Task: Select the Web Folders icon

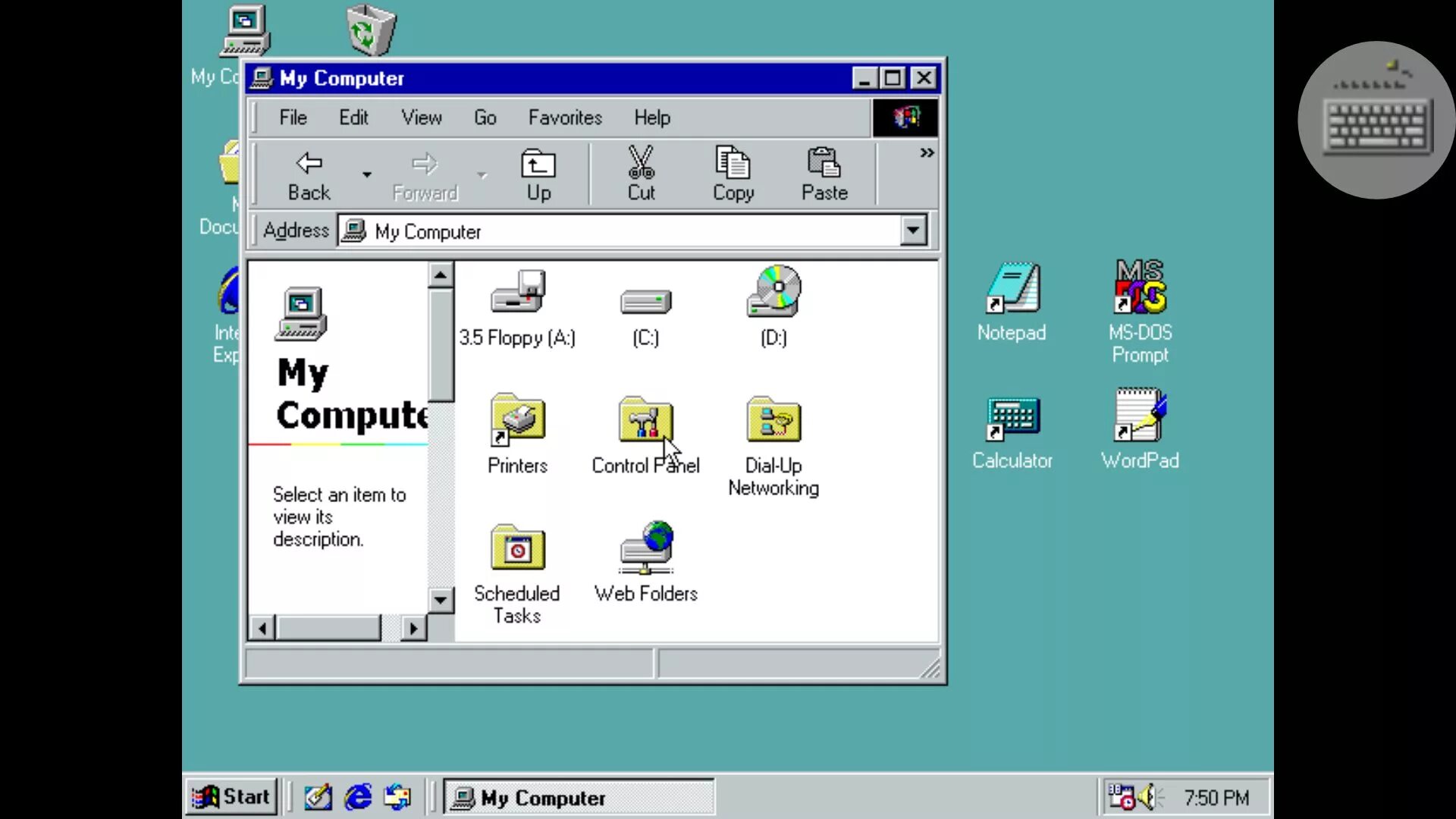Action: [x=645, y=548]
